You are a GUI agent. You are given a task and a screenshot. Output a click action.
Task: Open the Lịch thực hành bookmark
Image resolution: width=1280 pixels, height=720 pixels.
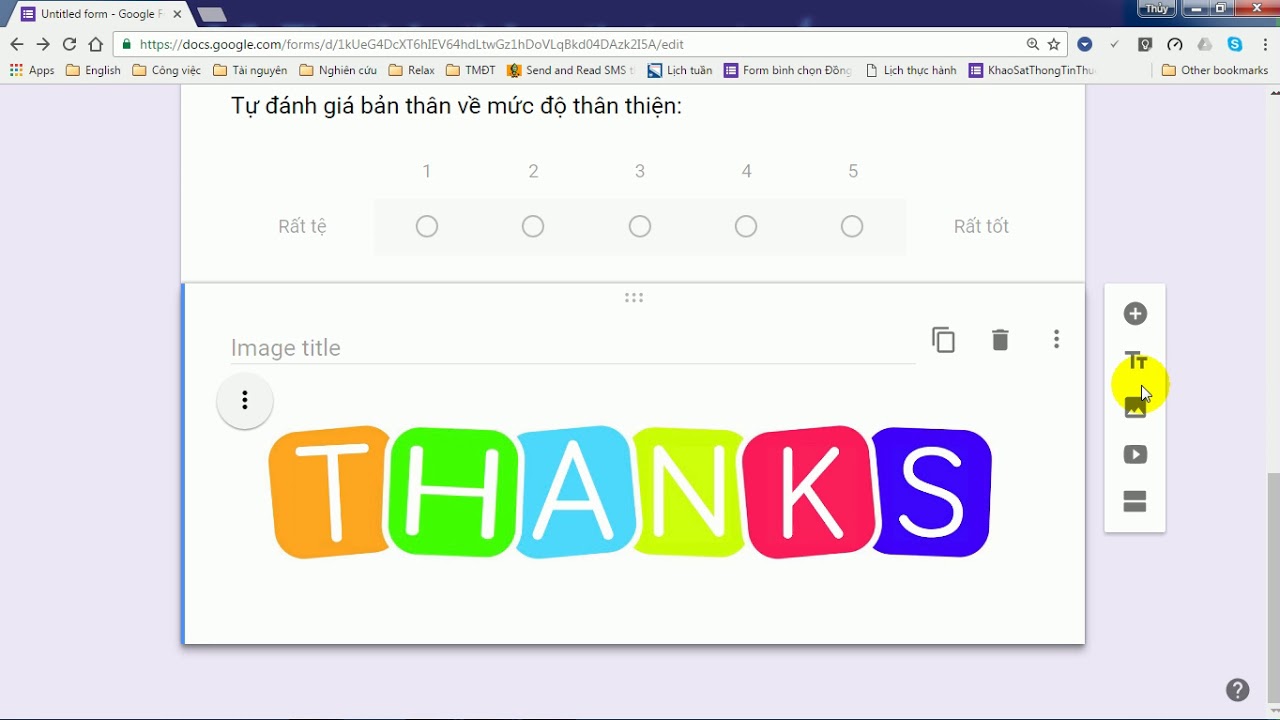pos(911,70)
